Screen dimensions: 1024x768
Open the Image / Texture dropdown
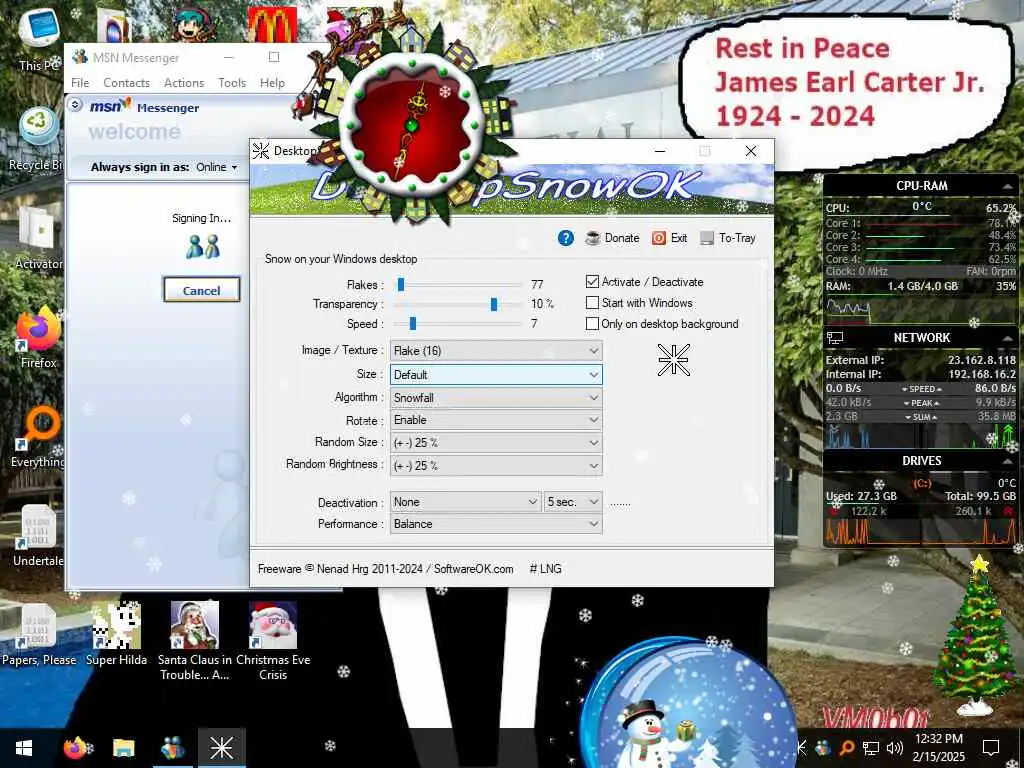tap(496, 351)
